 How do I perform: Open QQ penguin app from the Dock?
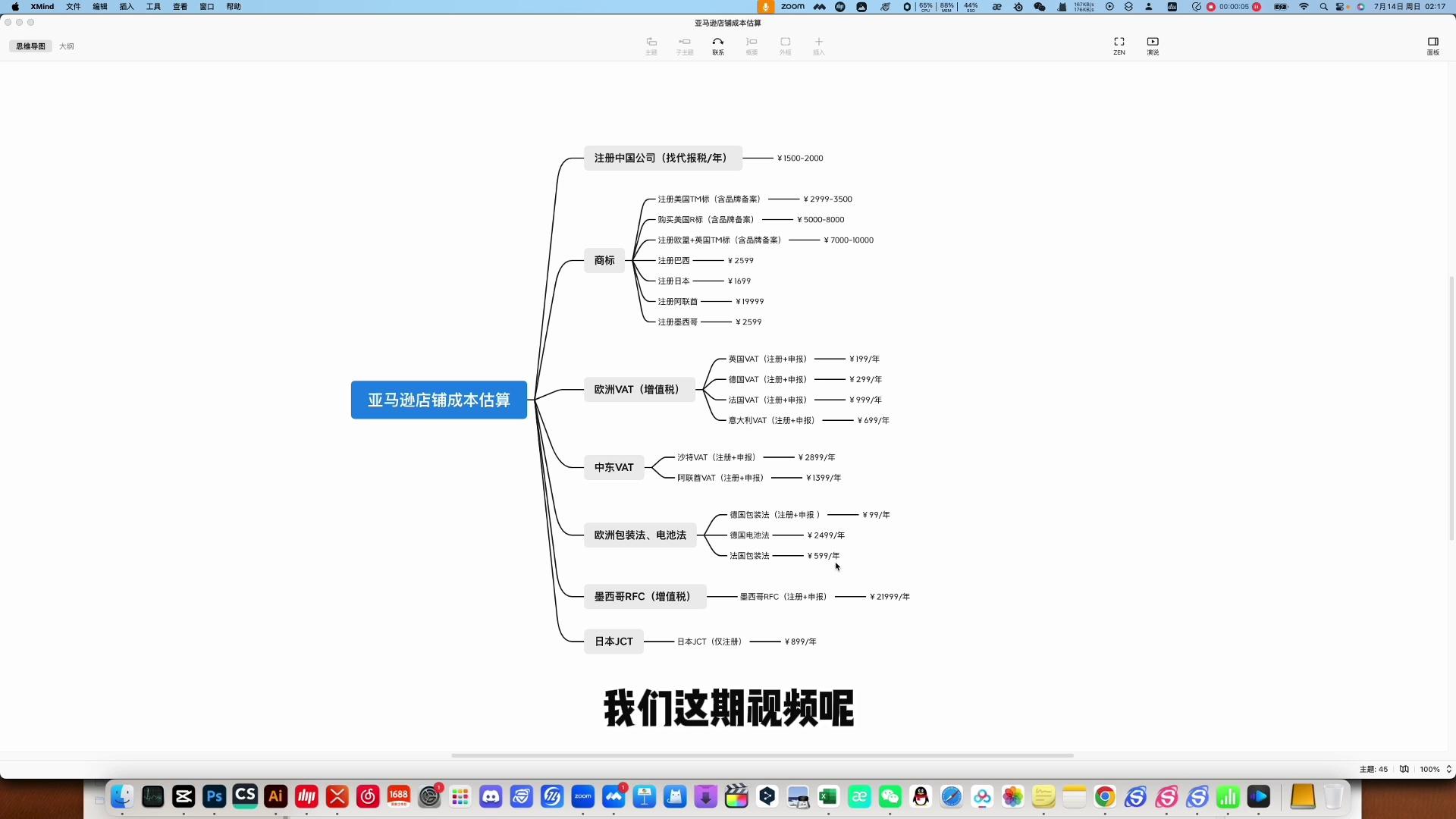coord(921,796)
